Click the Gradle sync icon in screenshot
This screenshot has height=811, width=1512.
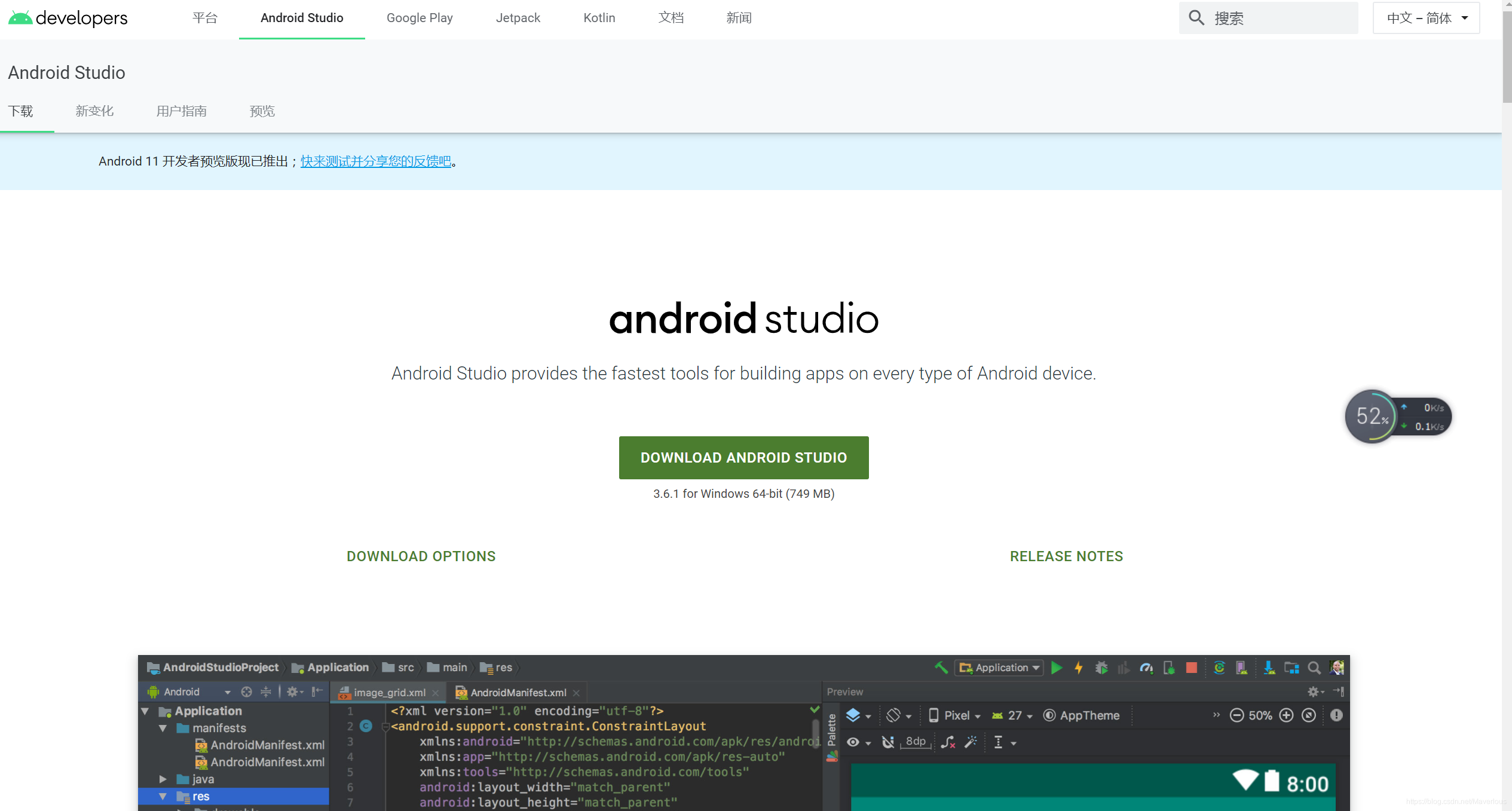[x=1219, y=668]
